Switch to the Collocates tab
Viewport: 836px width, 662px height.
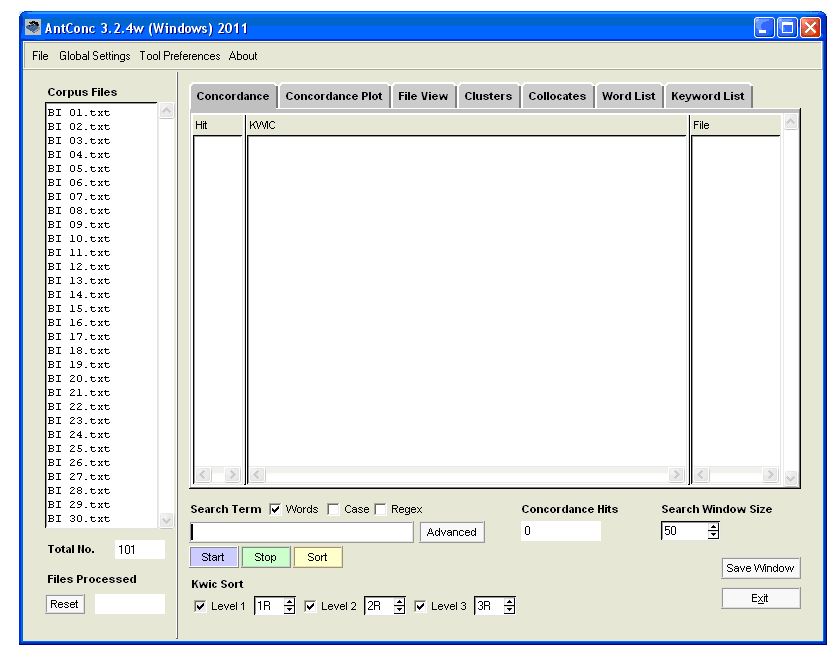557,96
